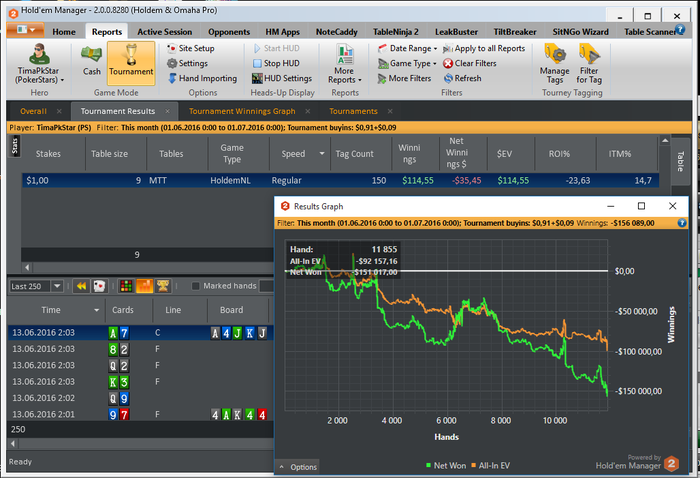Open the TiltBreaker tab
The height and width of the screenshot is (478, 700).
515,32
